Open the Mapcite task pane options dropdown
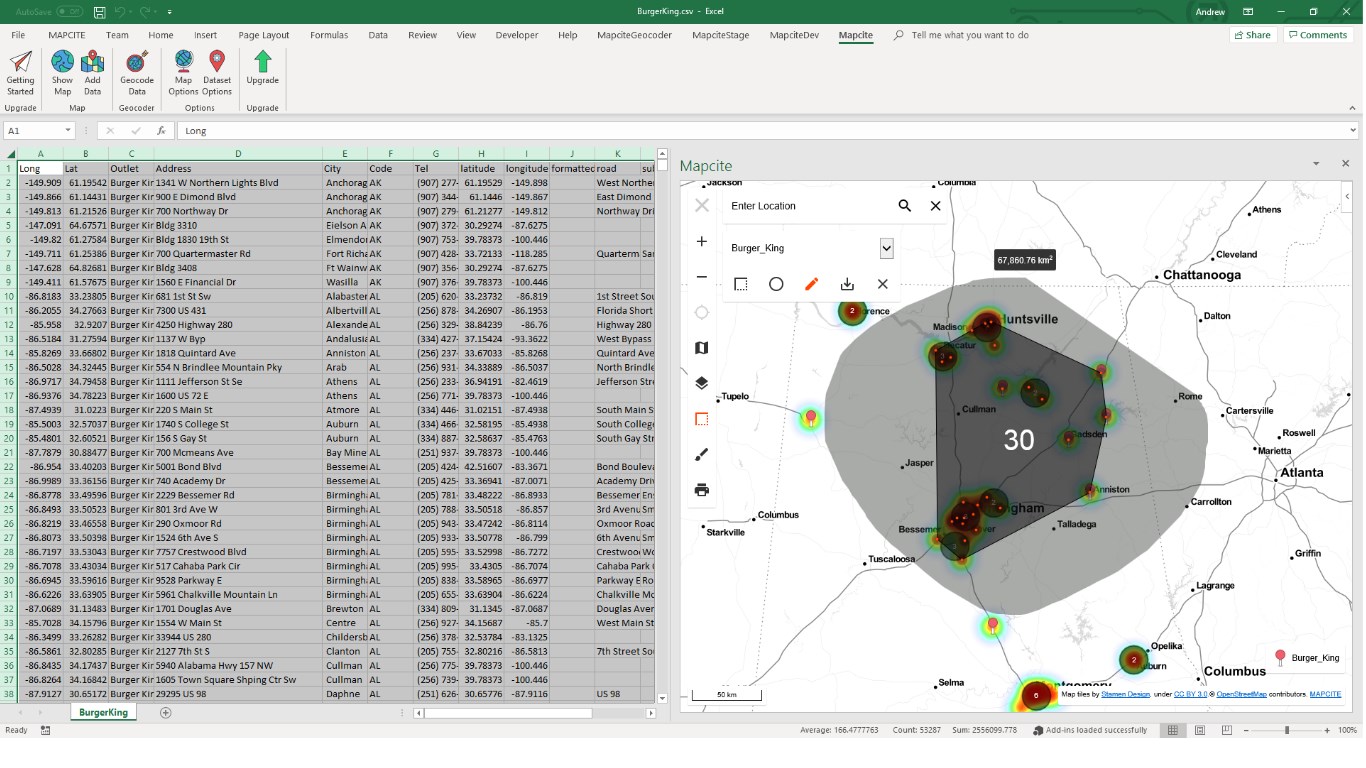This screenshot has width=1366, height=768. [1316, 163]
